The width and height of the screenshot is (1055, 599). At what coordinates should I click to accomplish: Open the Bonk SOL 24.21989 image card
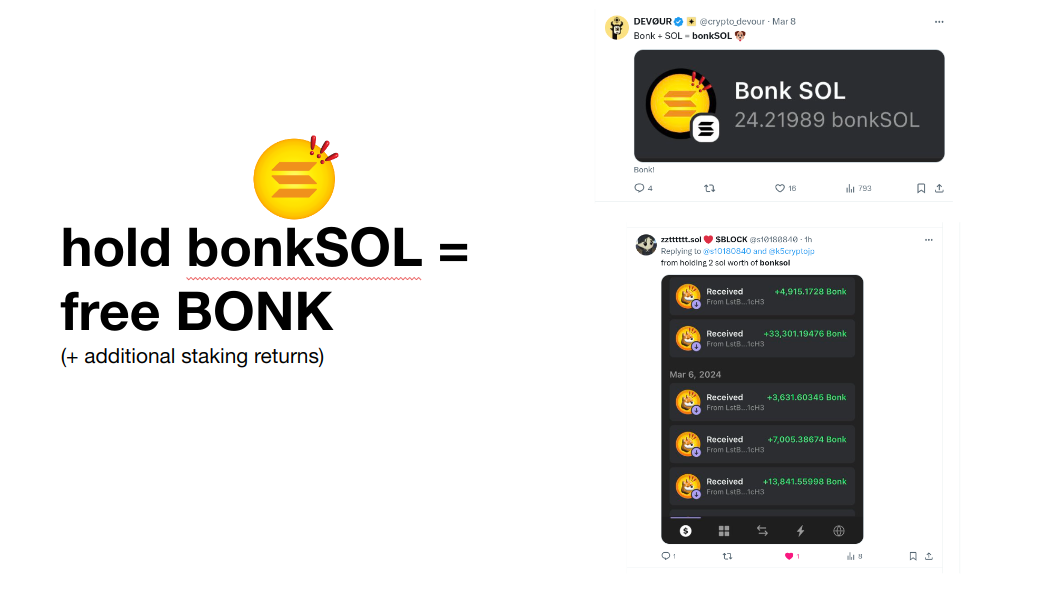point(789,106)
